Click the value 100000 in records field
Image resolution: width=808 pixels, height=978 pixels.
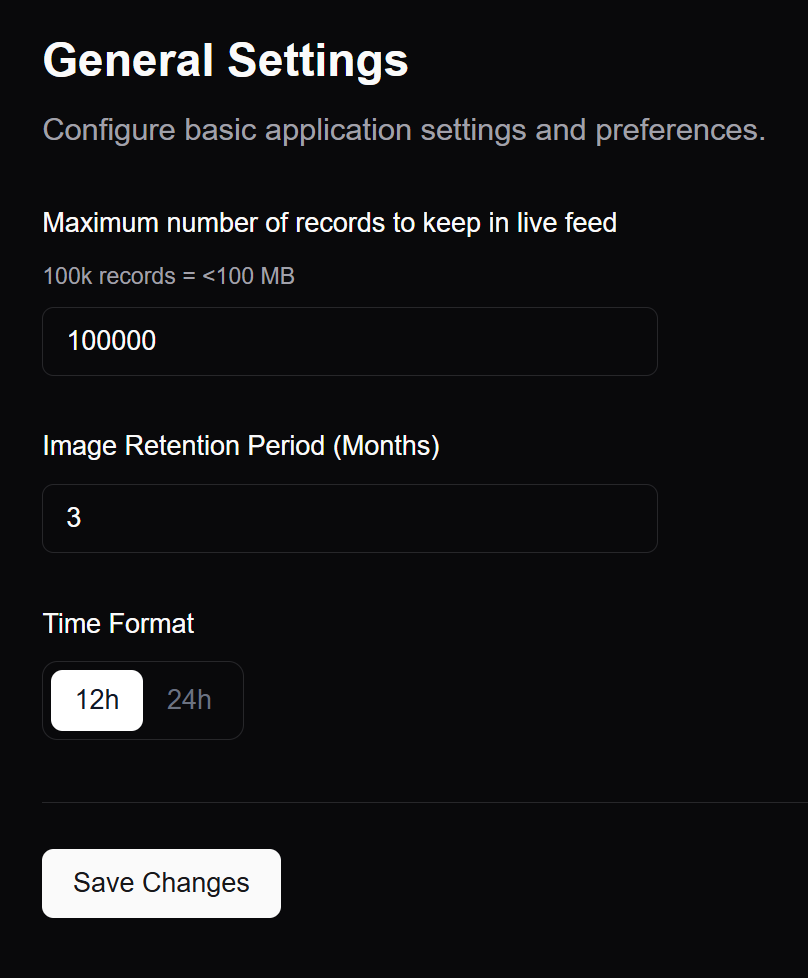tap(112, 341)
